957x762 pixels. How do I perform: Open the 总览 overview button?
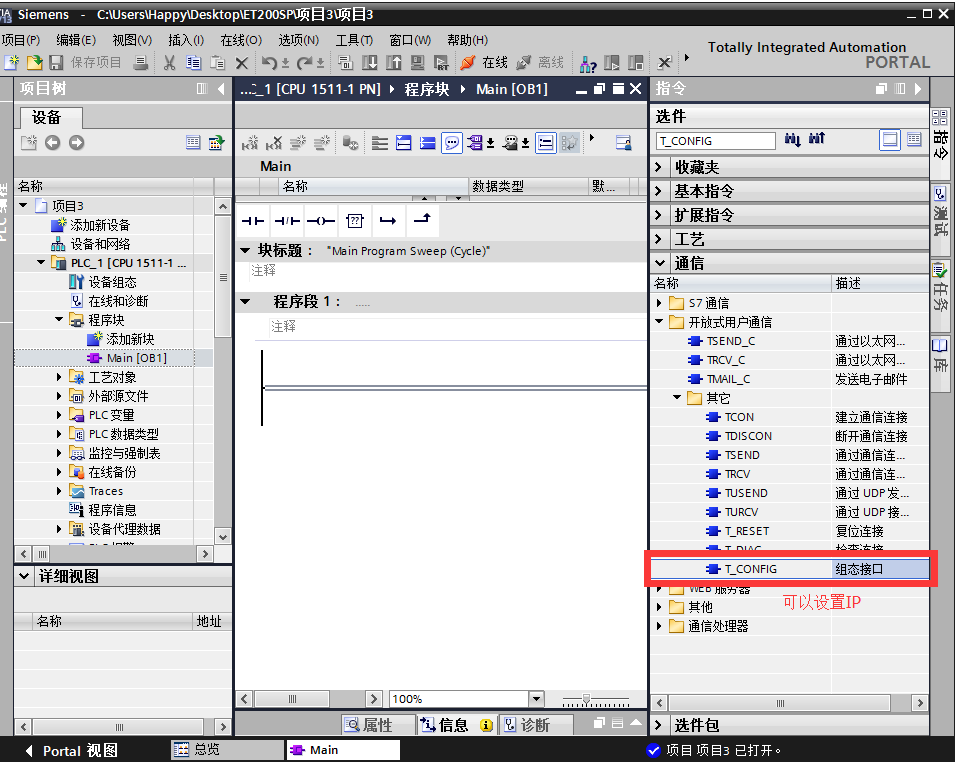[x=226, y=750]
